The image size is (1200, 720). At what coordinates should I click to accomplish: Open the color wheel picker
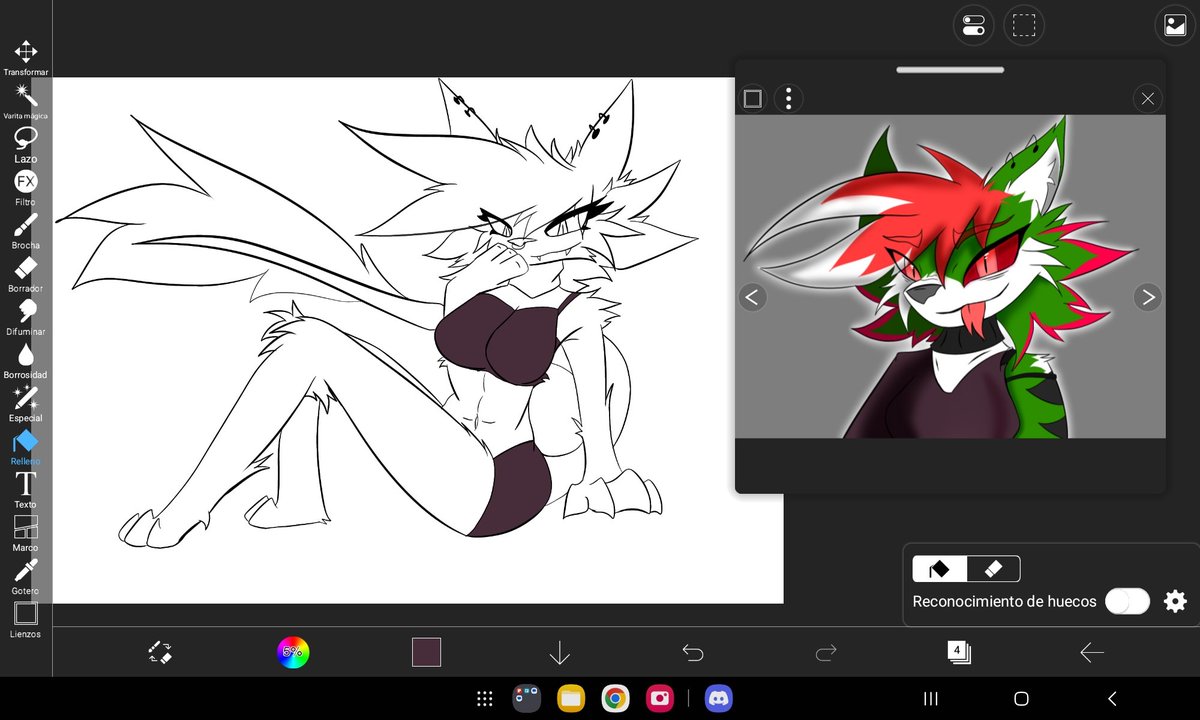point(293,651)
